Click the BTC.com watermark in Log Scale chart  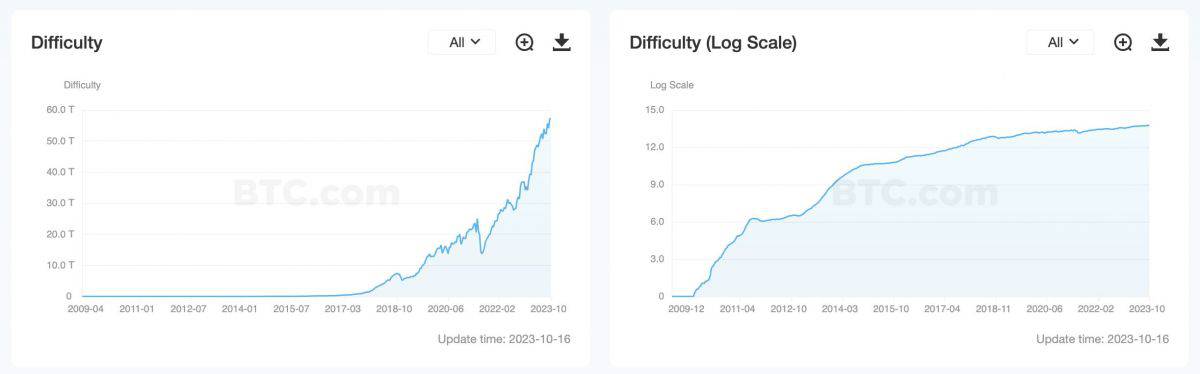pos(914,192)
